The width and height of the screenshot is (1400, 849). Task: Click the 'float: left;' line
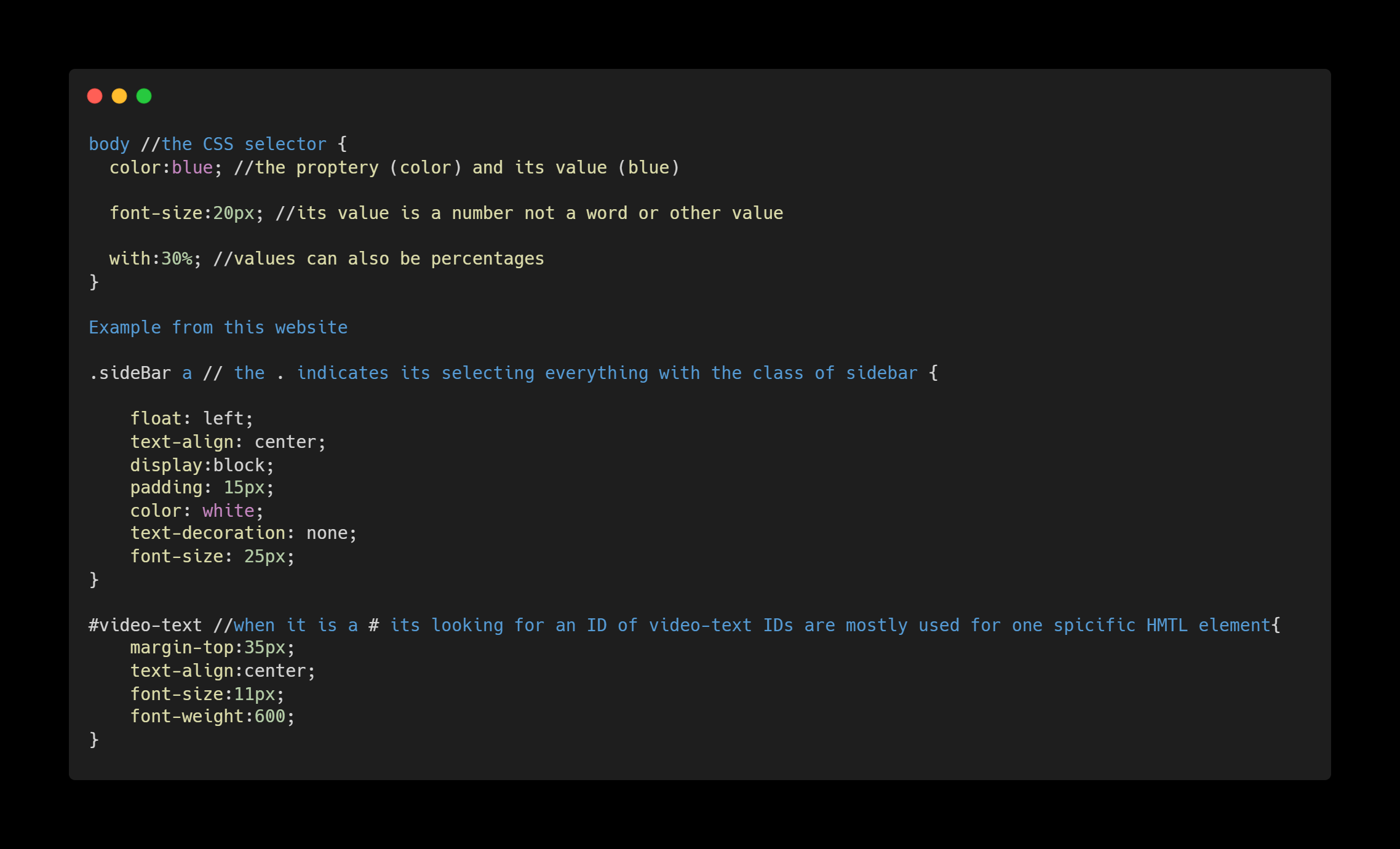pos(192,418)
